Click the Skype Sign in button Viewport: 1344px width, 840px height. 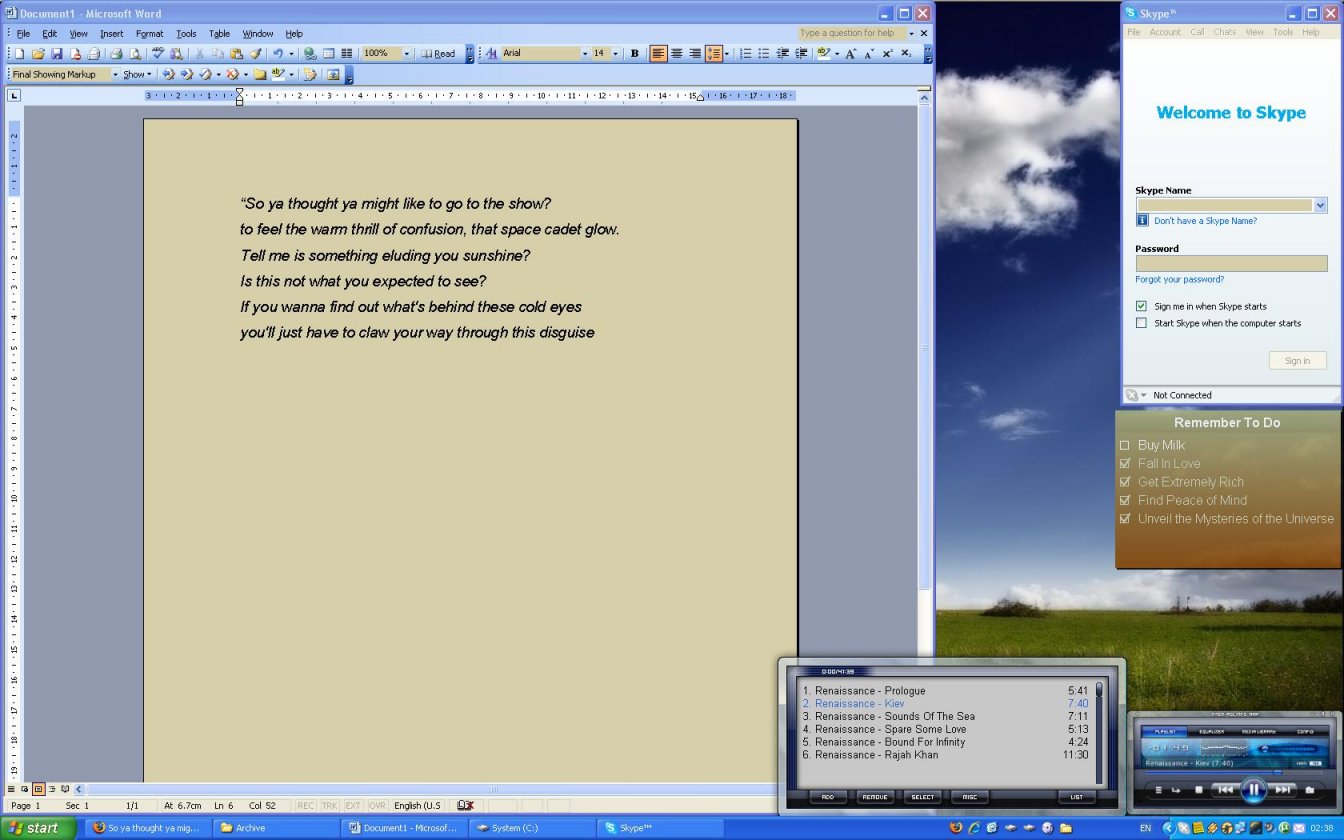[1297, 361]
